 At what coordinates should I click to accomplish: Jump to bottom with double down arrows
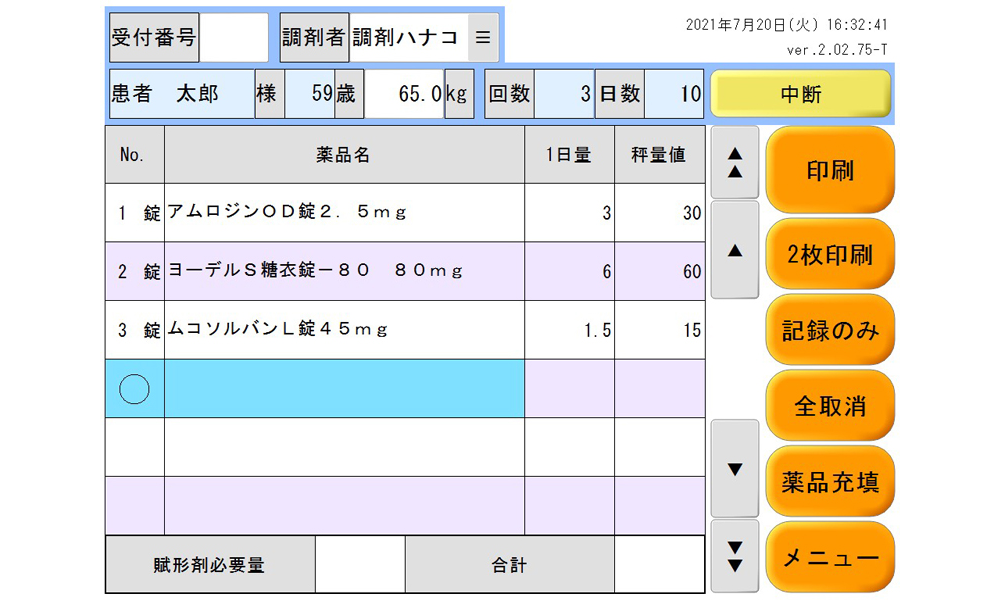point(735,556)
